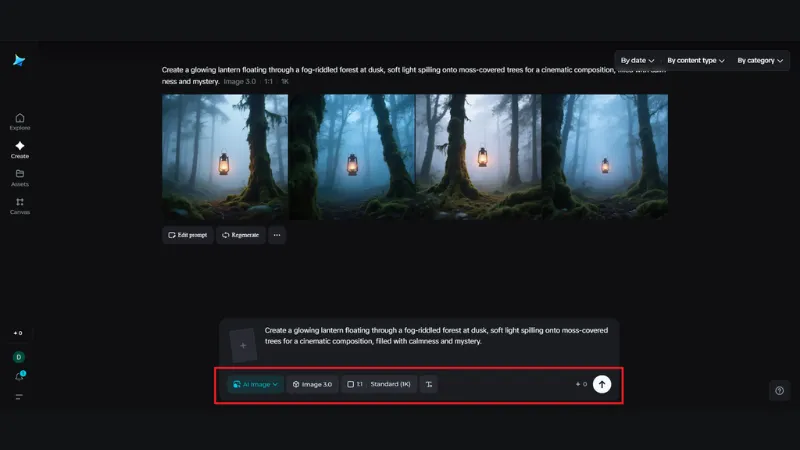800x450 pixels.
Task: Open the more options ellipsis menu
Action: pos(277,235)
